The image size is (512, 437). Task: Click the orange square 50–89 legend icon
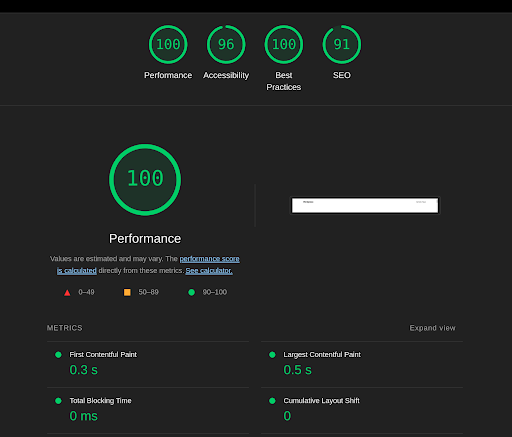click(127, 292)
